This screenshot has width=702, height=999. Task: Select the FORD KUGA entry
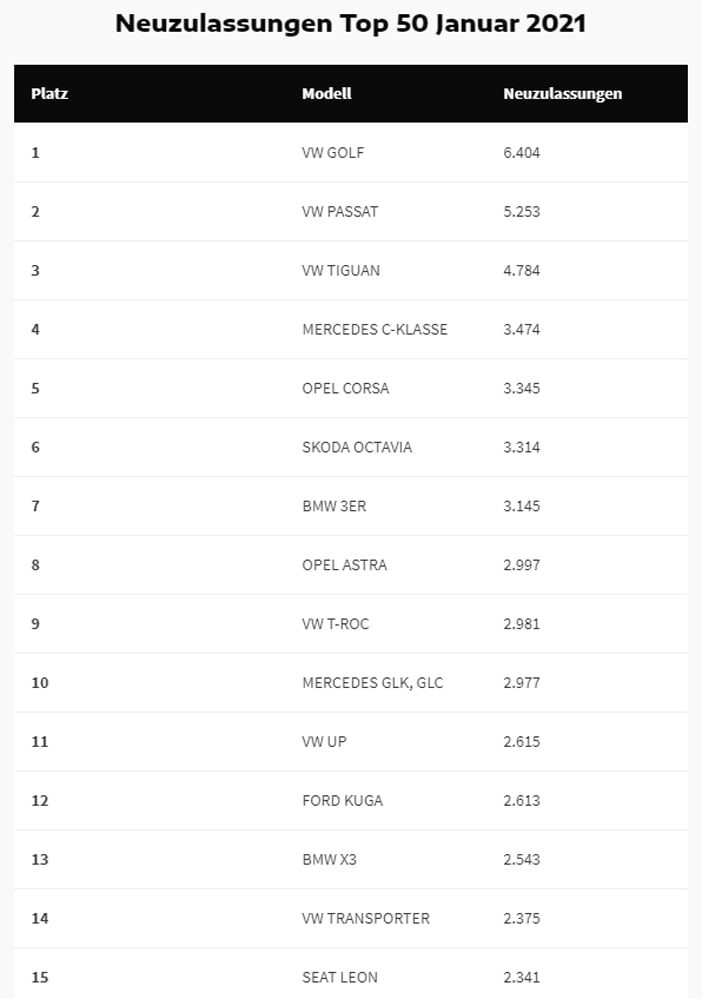[342, 801]
